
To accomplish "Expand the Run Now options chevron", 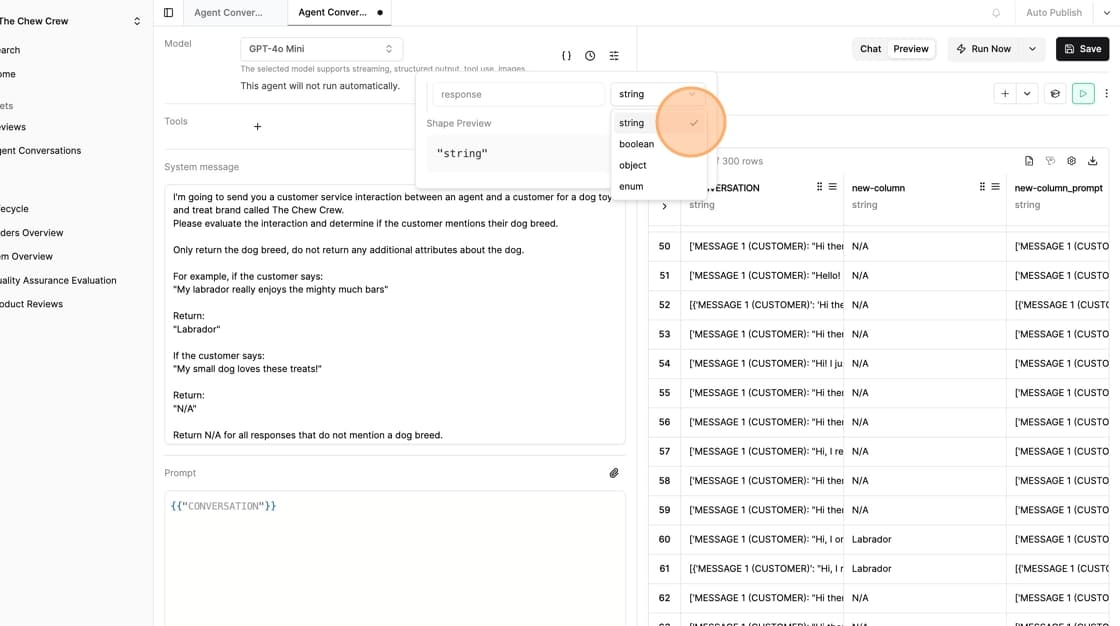I will coord(1033,49).
